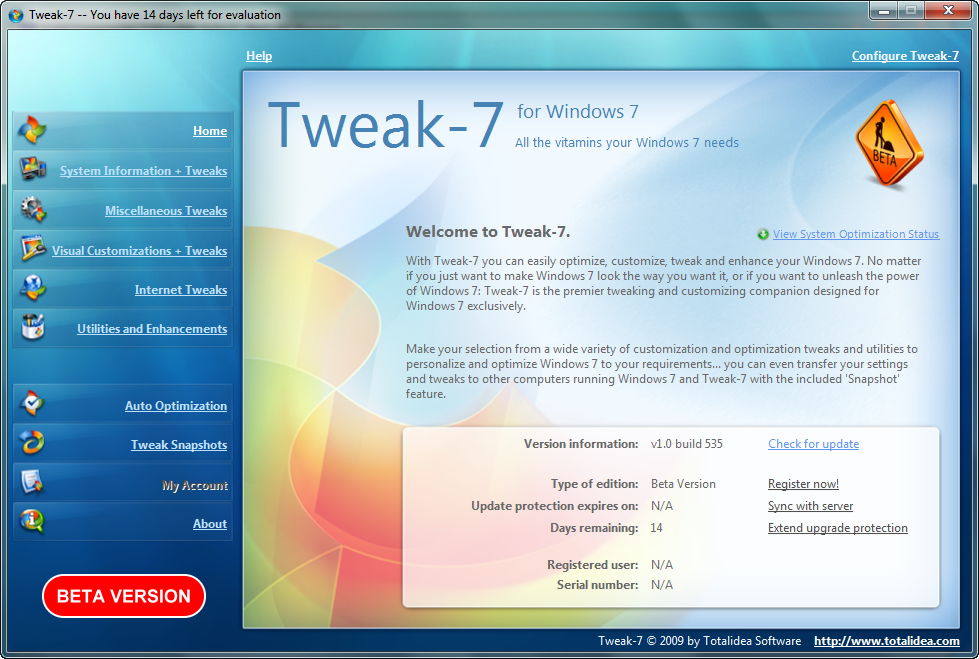This screenshot has height=659, width=979.
Task: Click the globe icon for Internet Tweaks
Action: click(x=32, y=288)
